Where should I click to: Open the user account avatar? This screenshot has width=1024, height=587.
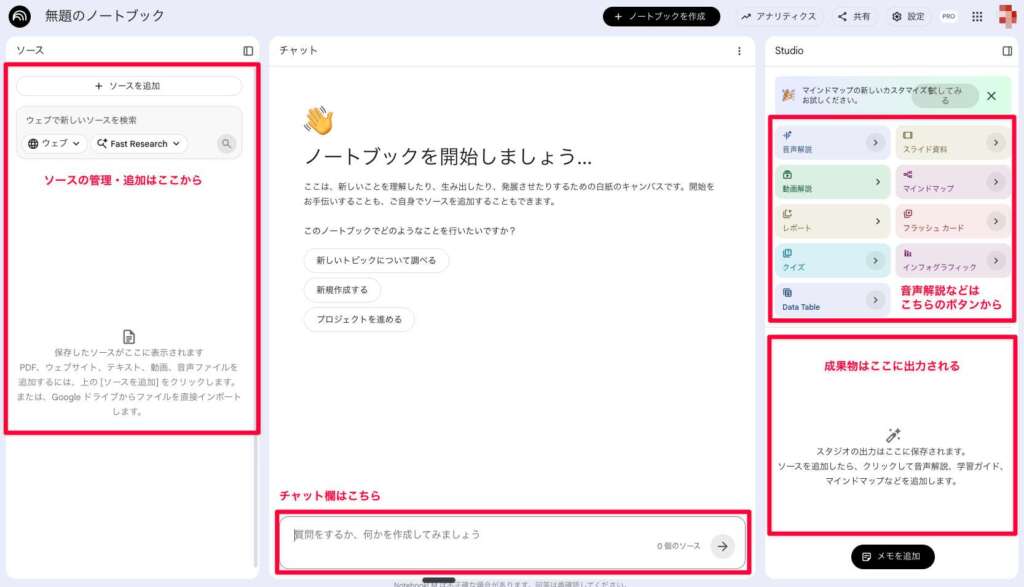pos(1007,16)
